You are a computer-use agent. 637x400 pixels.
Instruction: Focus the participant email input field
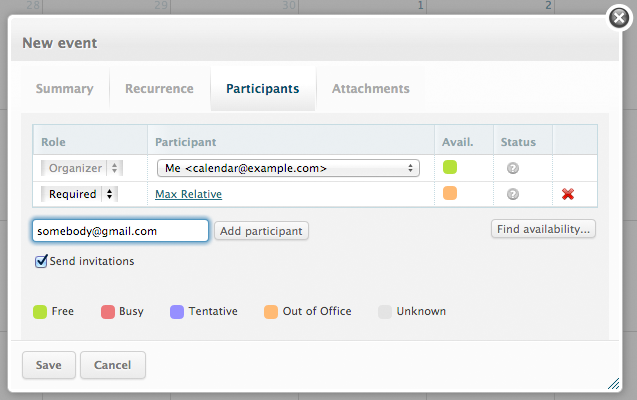click(x=120, y=231)
